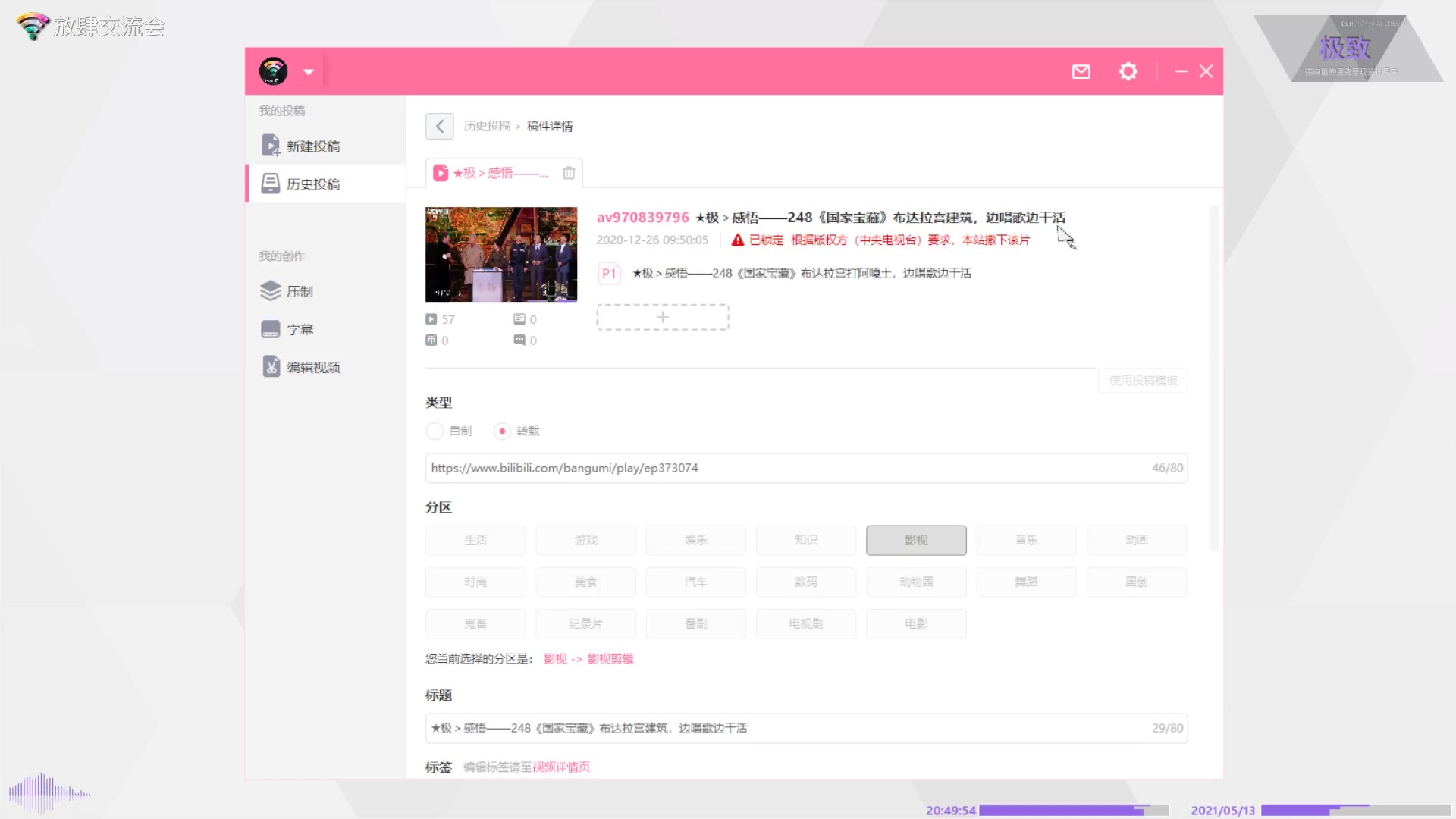Viewport: 1456px width, 819px height.
Task: Choose the 汽车 category
Action: (695, 582)
